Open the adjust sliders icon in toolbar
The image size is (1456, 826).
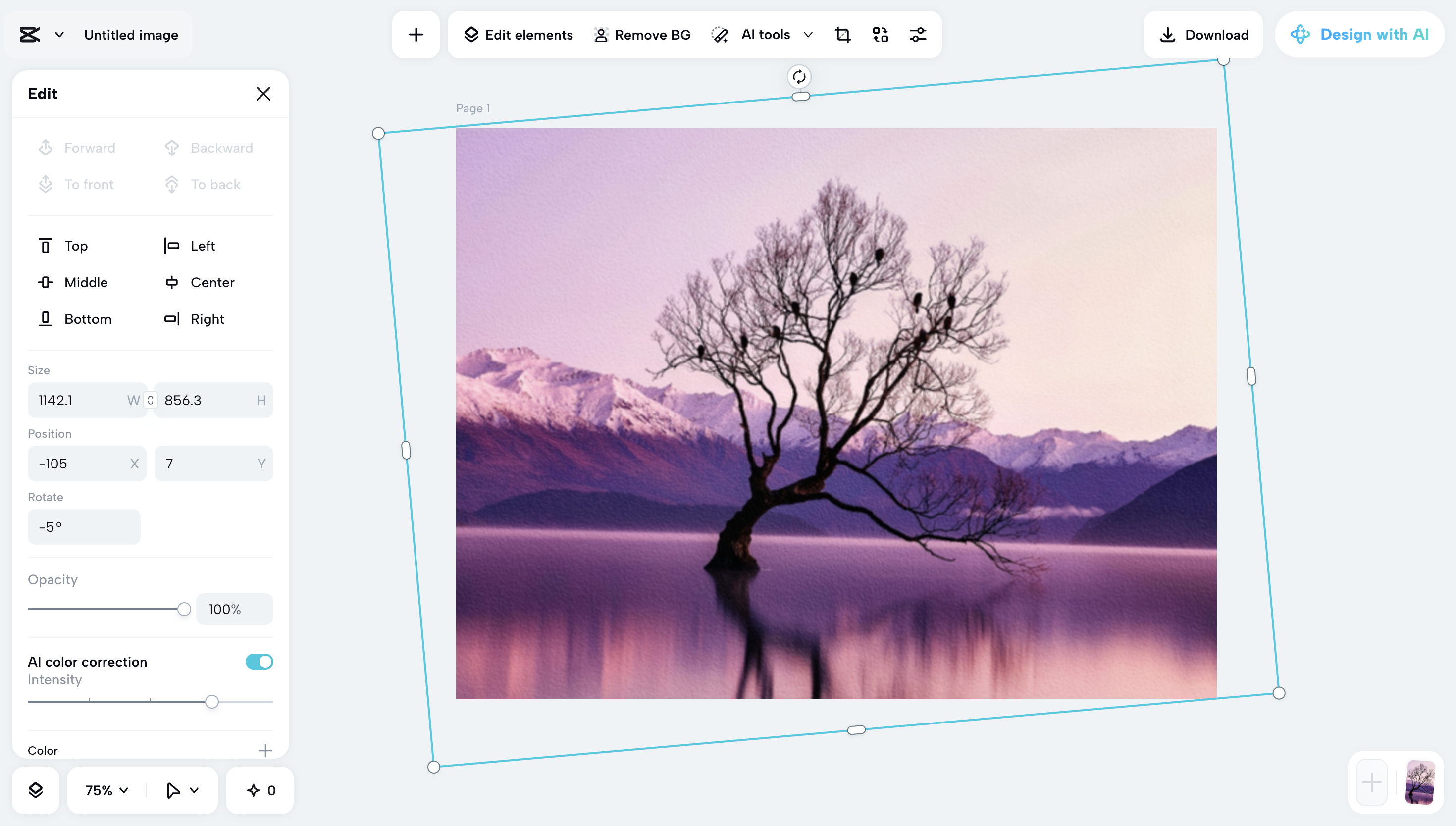click(918, 35)
